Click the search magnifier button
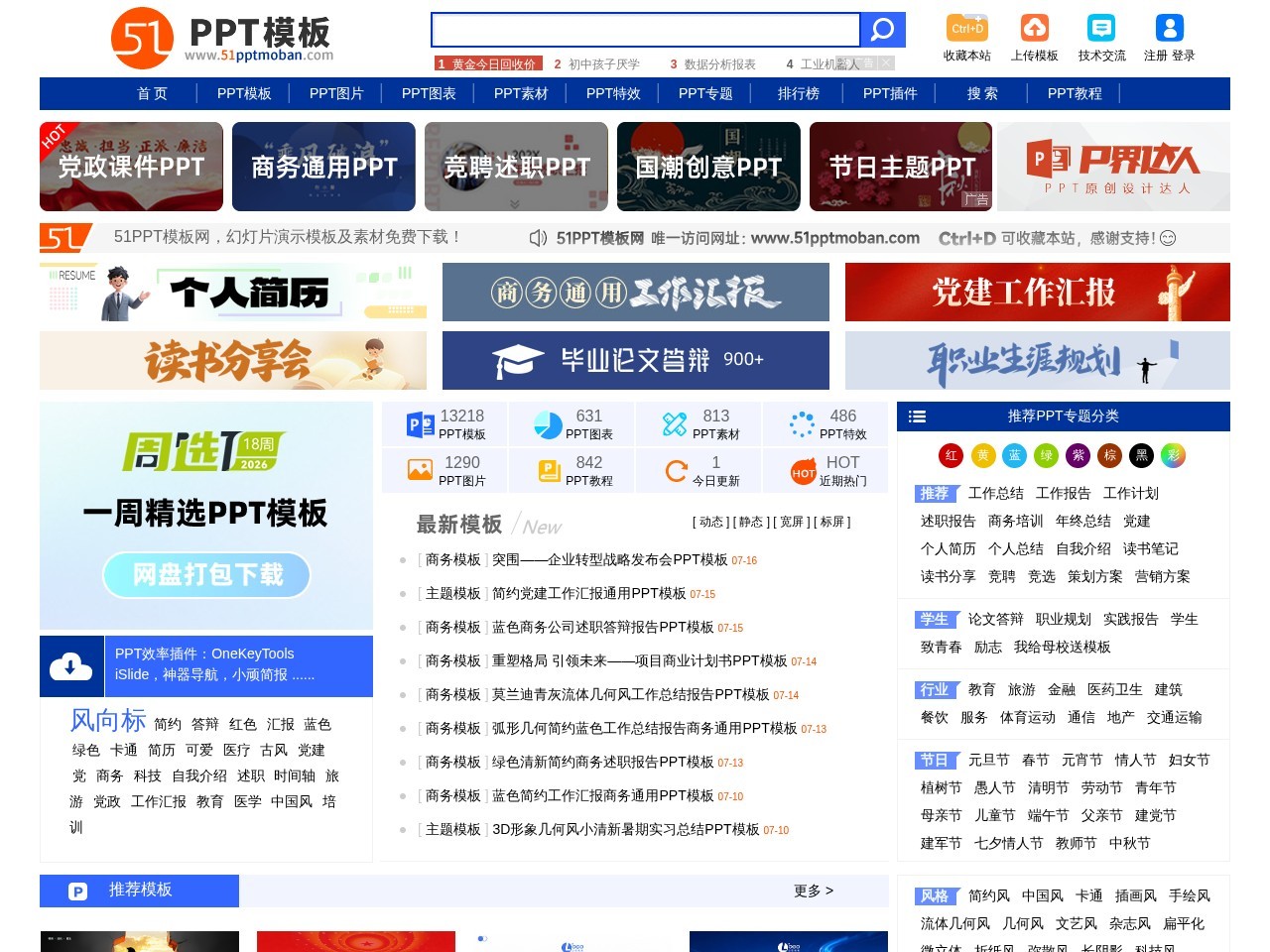The width and height of the screenshot is (1270, 952). pyautogui.click(x=882, y=30)
